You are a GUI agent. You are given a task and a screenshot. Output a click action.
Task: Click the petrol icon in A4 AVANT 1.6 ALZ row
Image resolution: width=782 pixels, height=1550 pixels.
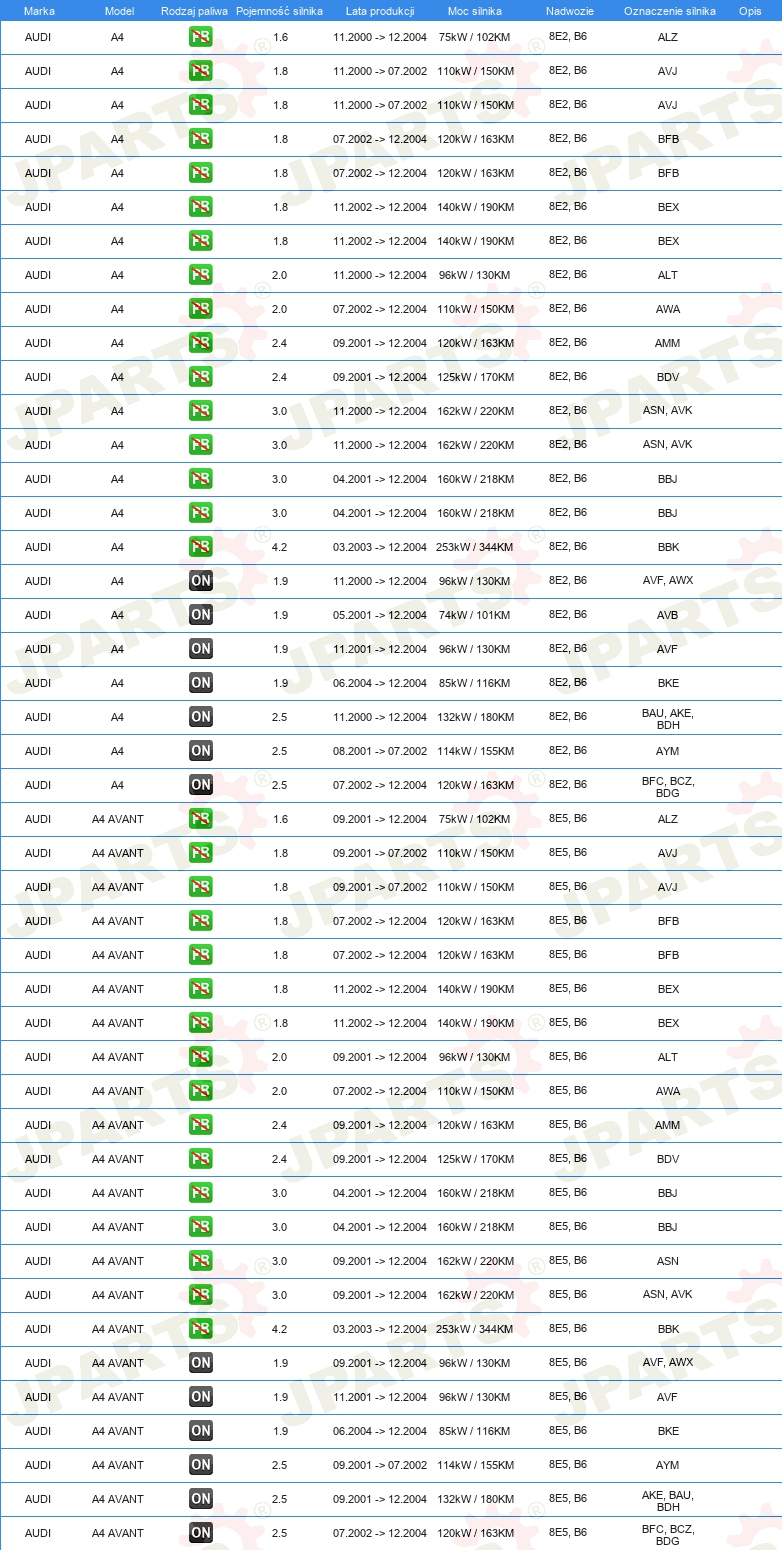point(201,820)
